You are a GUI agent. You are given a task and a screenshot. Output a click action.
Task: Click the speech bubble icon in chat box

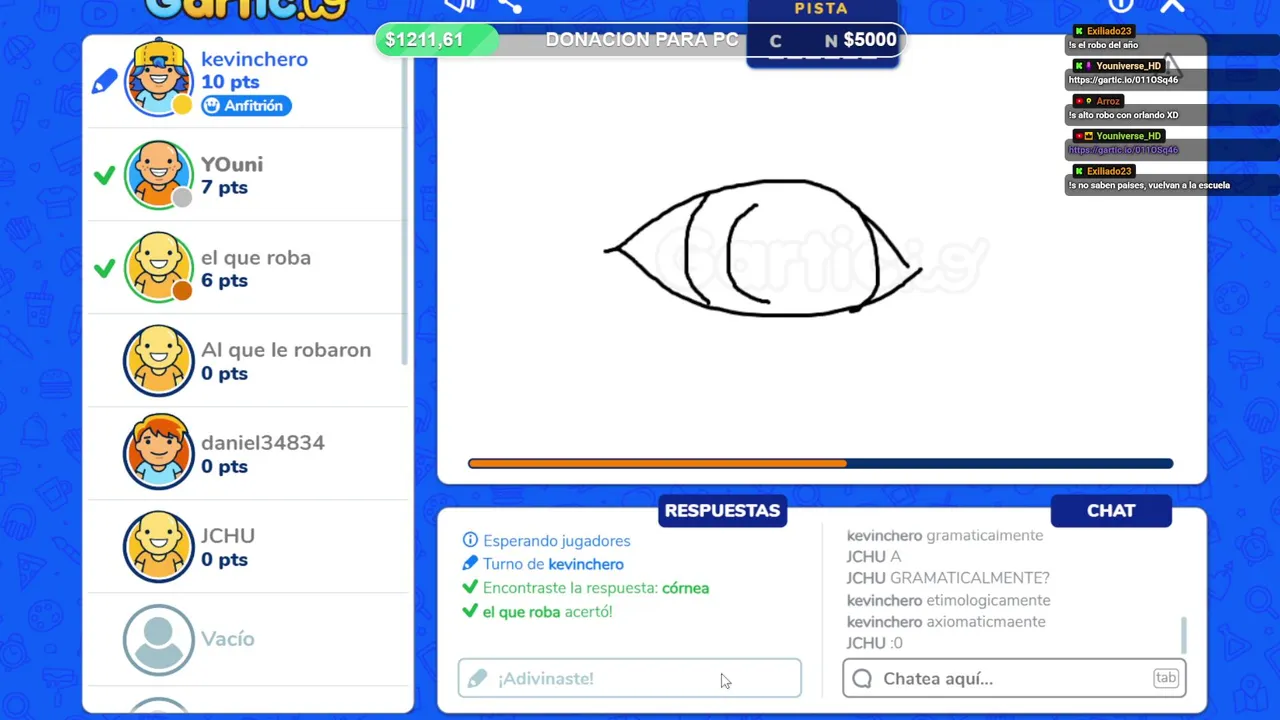pyautogui.click(x=862, y=678)
